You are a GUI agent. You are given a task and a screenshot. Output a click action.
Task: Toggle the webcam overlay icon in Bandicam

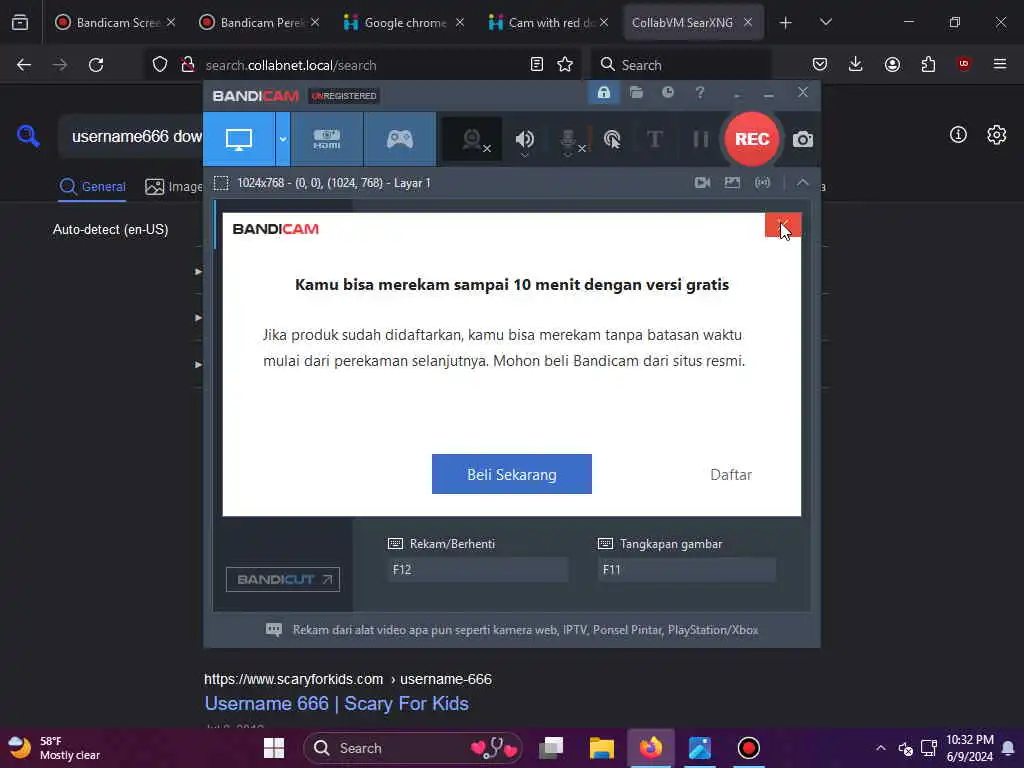[x=473, y=139]
